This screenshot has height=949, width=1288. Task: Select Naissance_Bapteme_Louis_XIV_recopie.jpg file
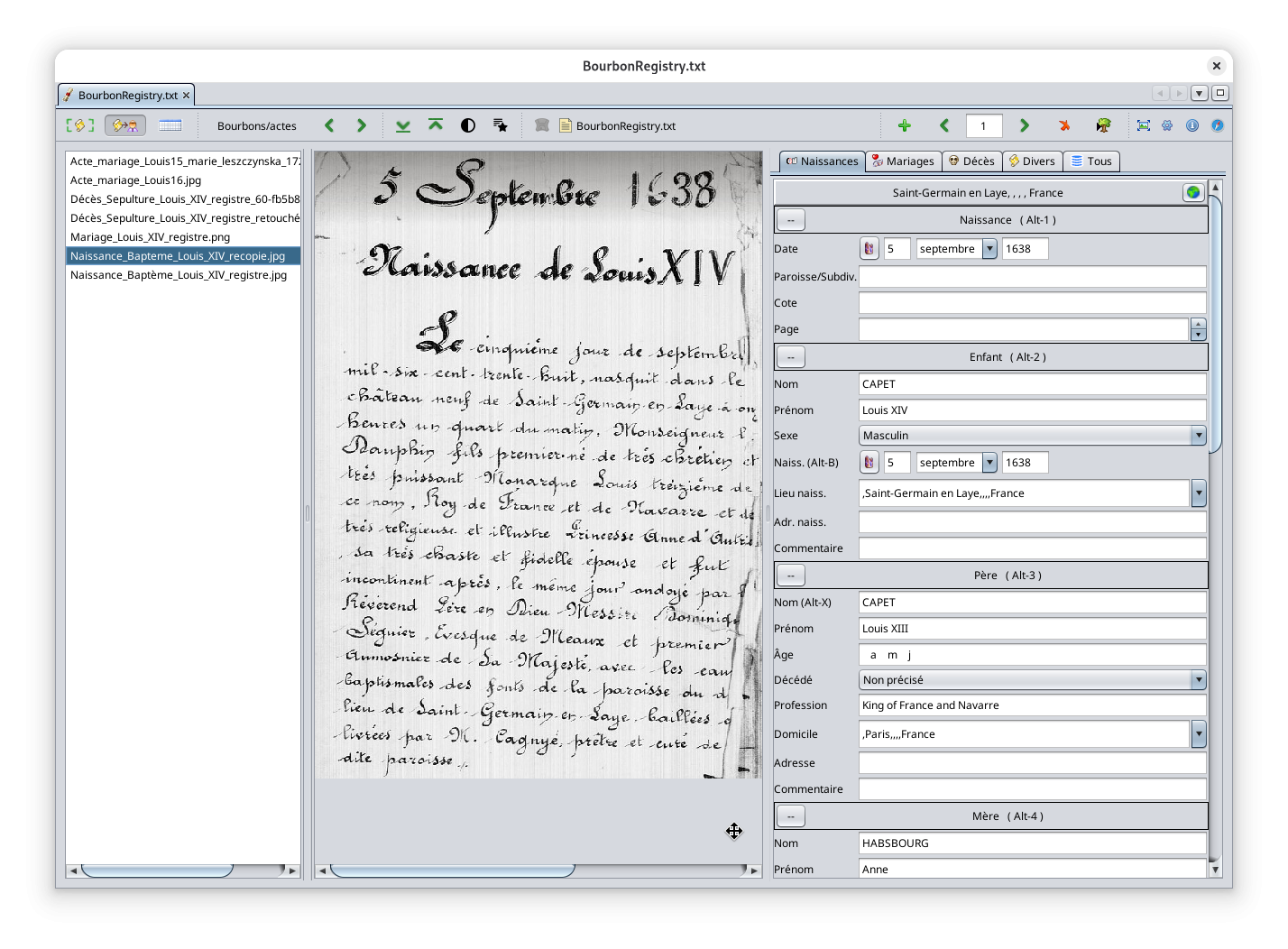183,255
